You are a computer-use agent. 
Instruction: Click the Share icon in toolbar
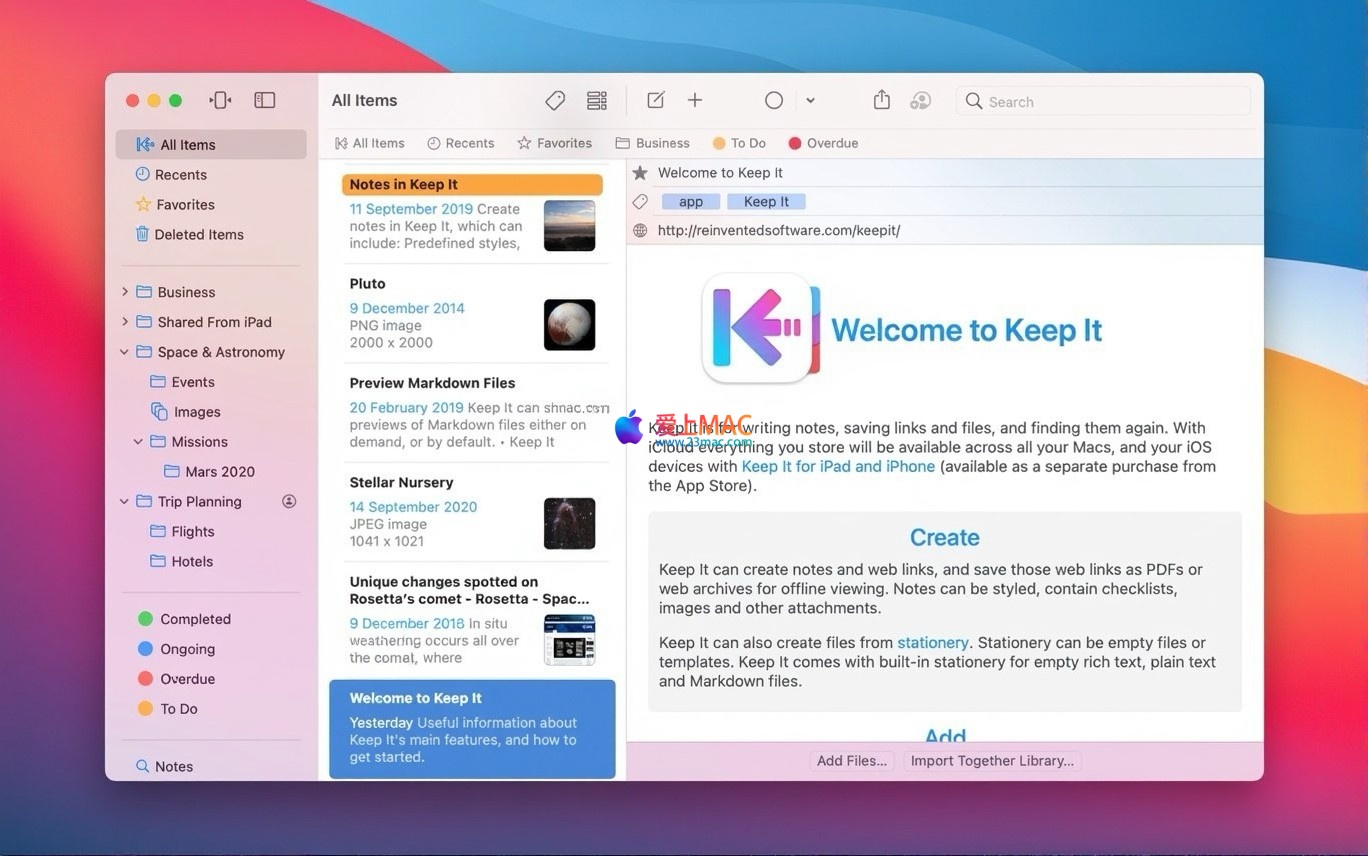[881, 101]
